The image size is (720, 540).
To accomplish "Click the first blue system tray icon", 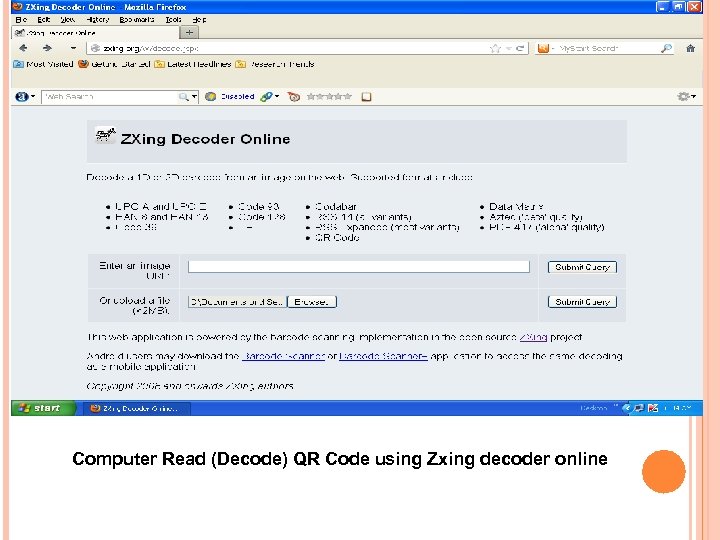I will click(x=626, y=408).
